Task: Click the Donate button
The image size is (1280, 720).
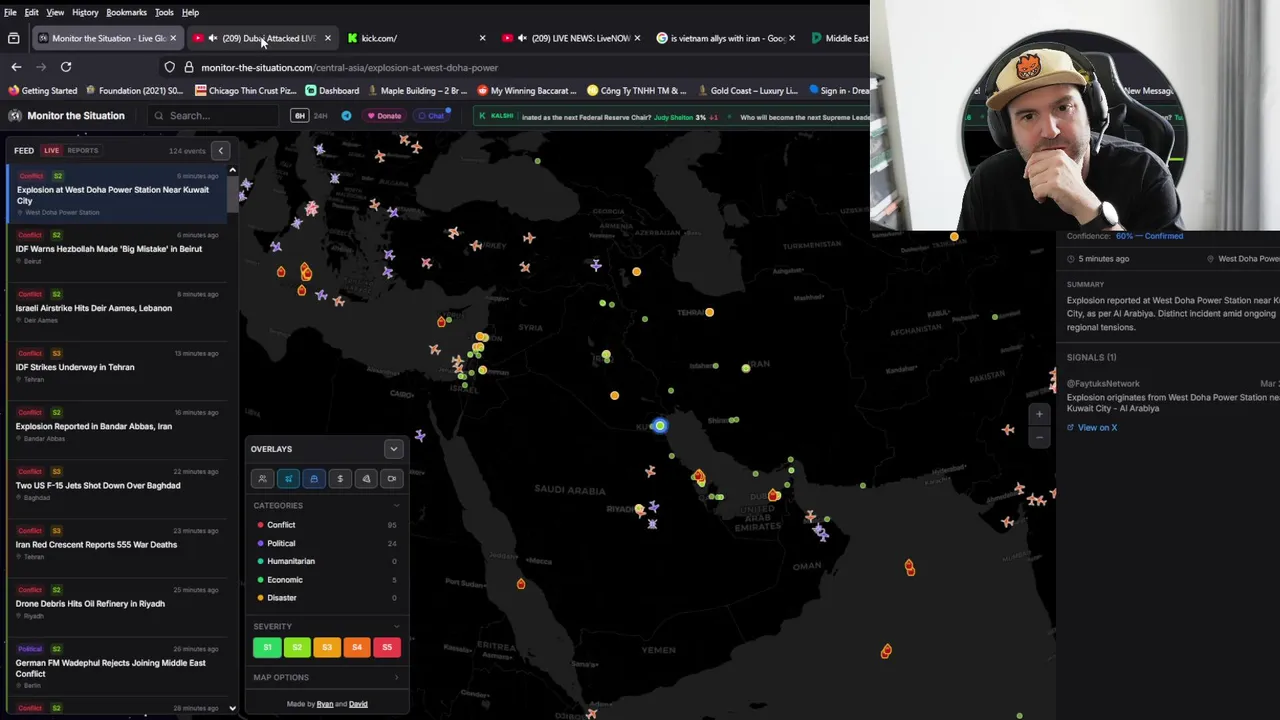Action: tap(384, 116)
